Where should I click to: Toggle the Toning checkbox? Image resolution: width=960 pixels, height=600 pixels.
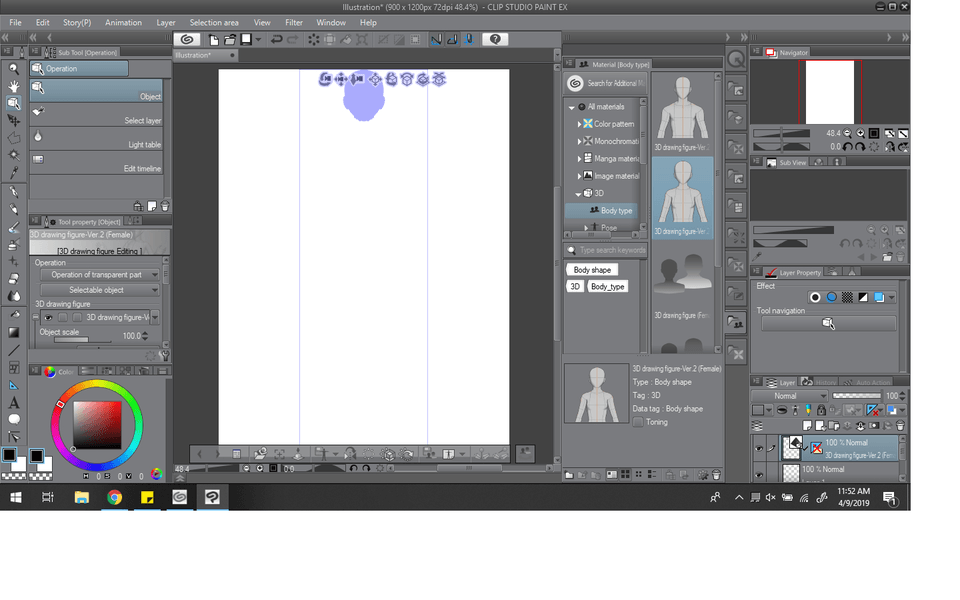638,422
